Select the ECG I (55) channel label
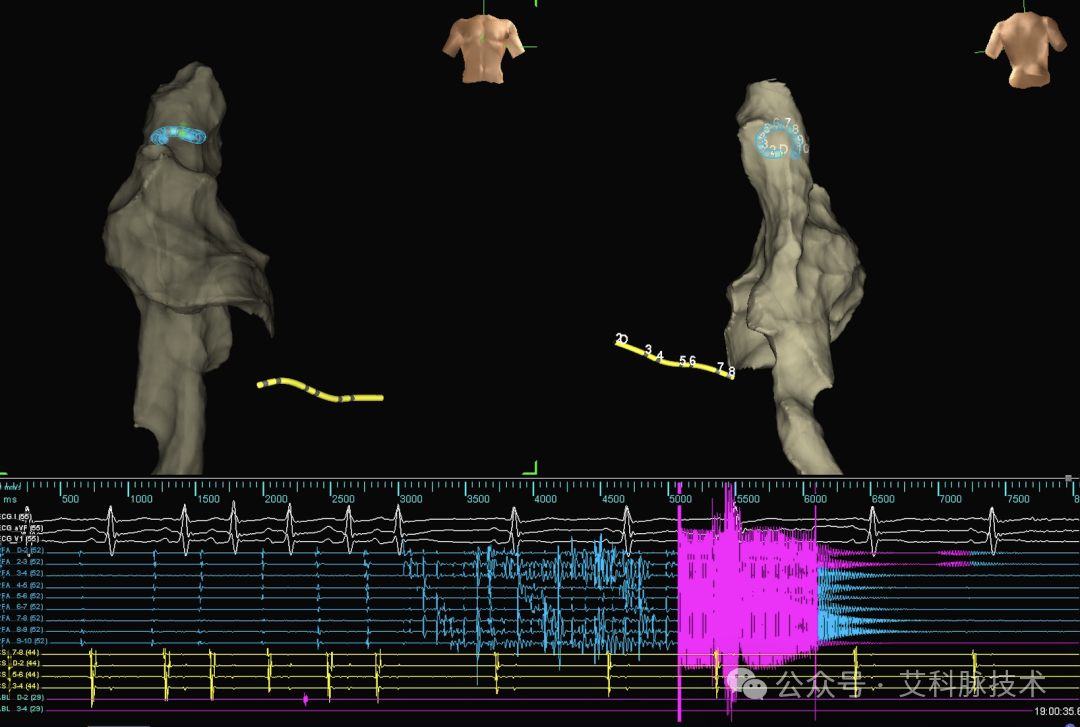The image size is (1080, 727). click(x=15, y=517)
